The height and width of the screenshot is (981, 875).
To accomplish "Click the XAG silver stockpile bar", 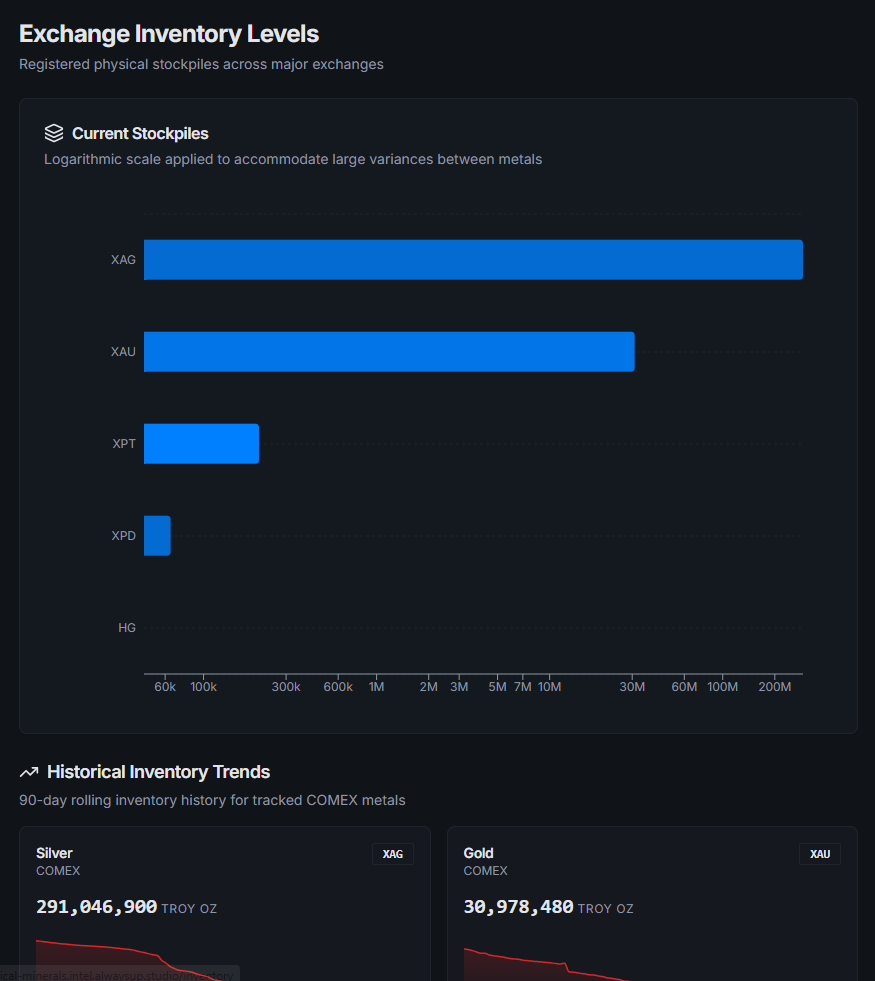I will pyautogui.click(x=473, y=260).
